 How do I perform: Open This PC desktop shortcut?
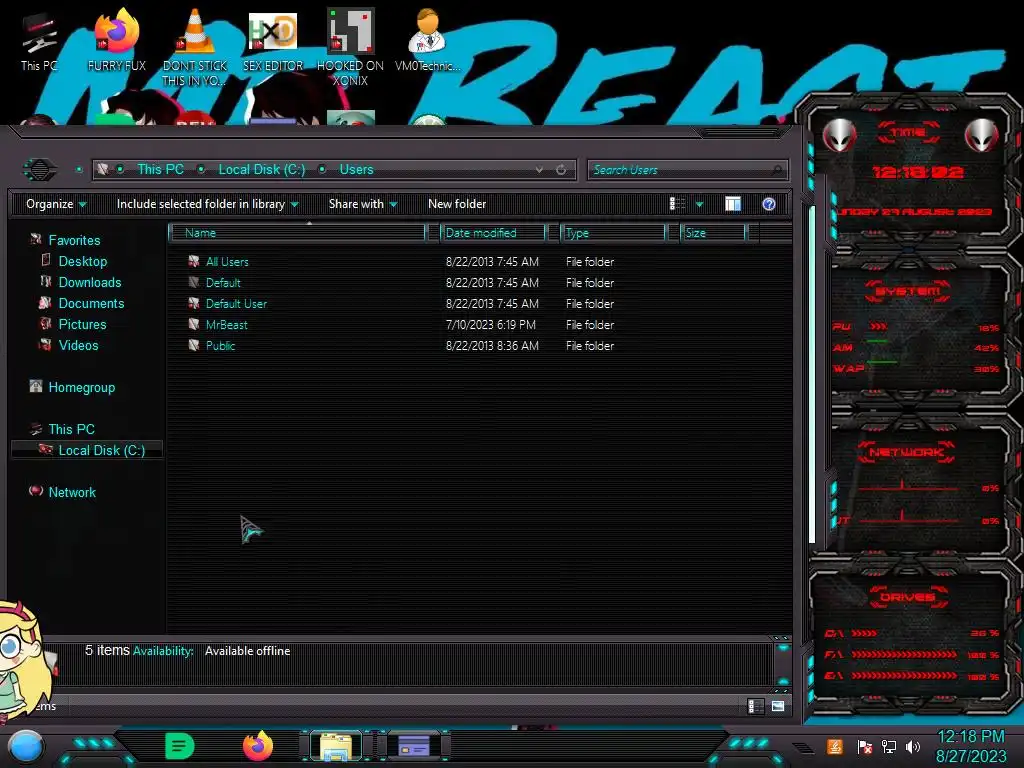tap(39, 40)
